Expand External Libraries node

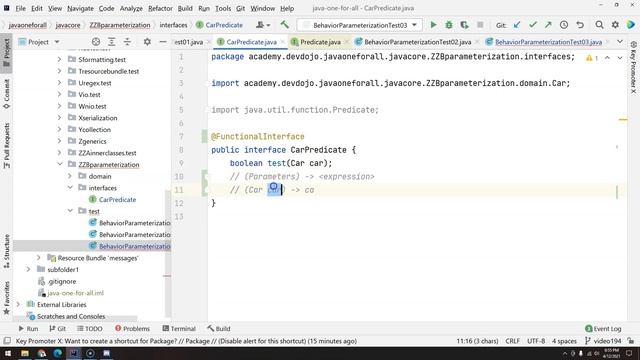(18, 304)
